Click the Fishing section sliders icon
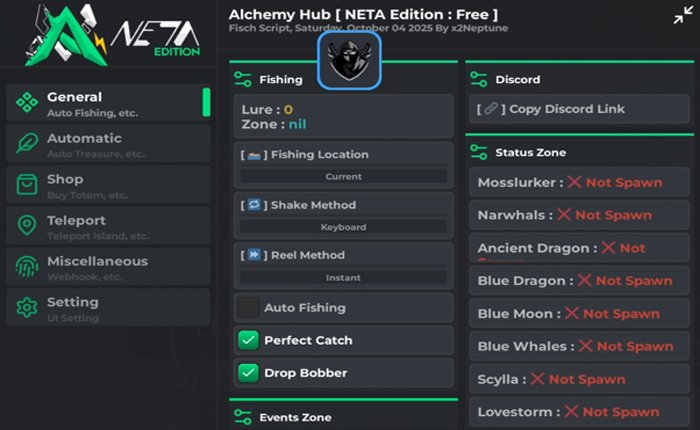The width and height of the screenshot is (700, 430). point(242,79)
